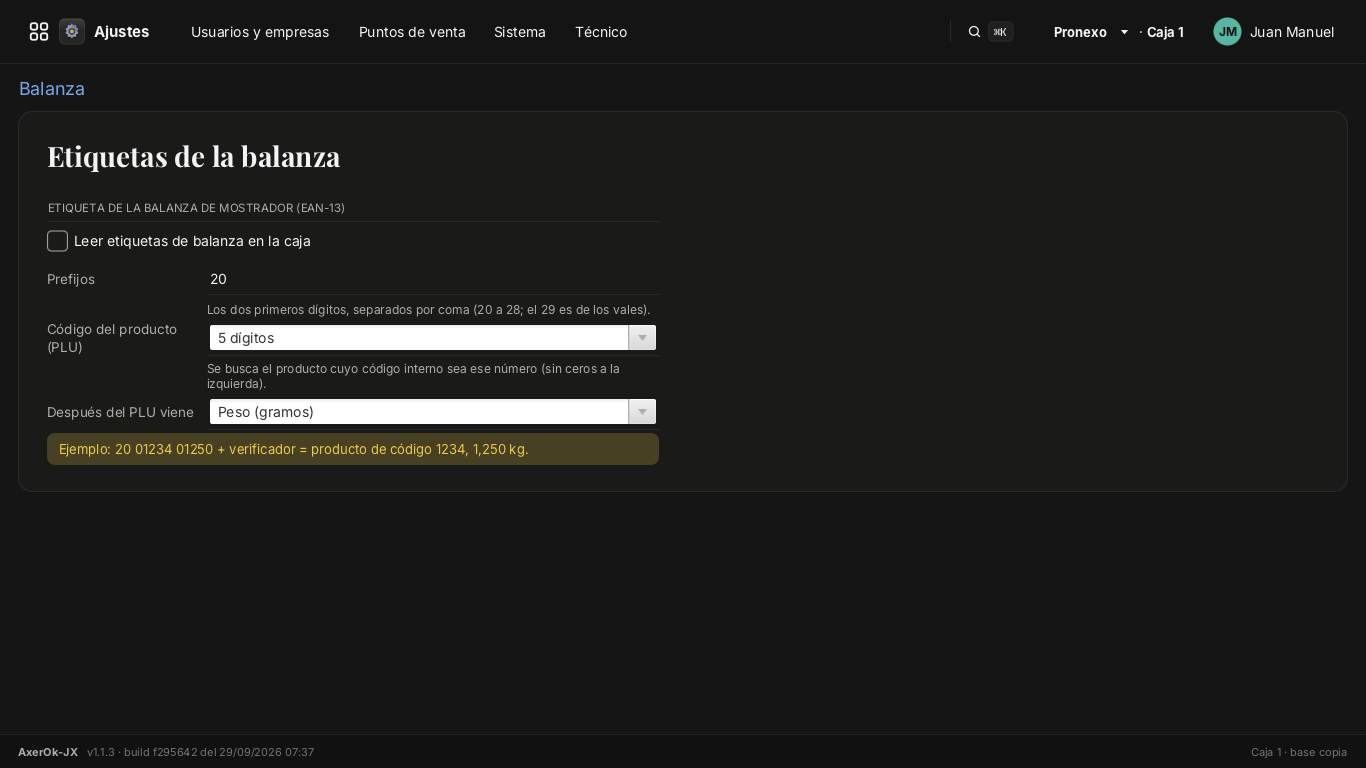Click the Se busca el producto help text
The width and height of the screenshot is (1366, 768).
413,376
